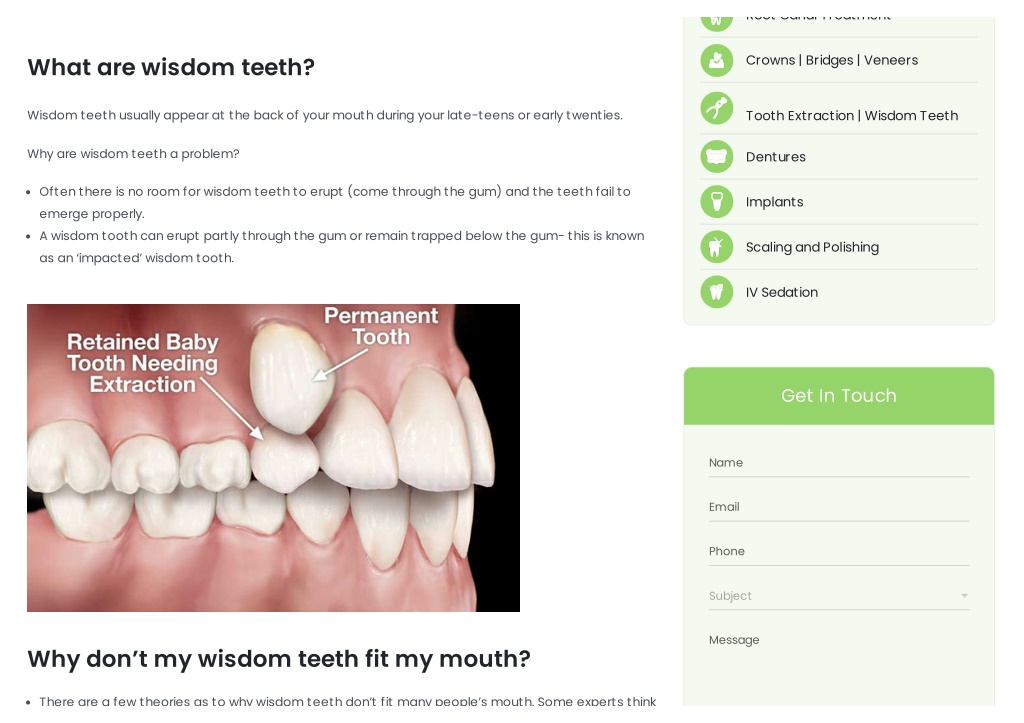Open Crowns | Bridges | Veneers link
The width and height of the screenshot is (1024, 723).
pos(831,60)
